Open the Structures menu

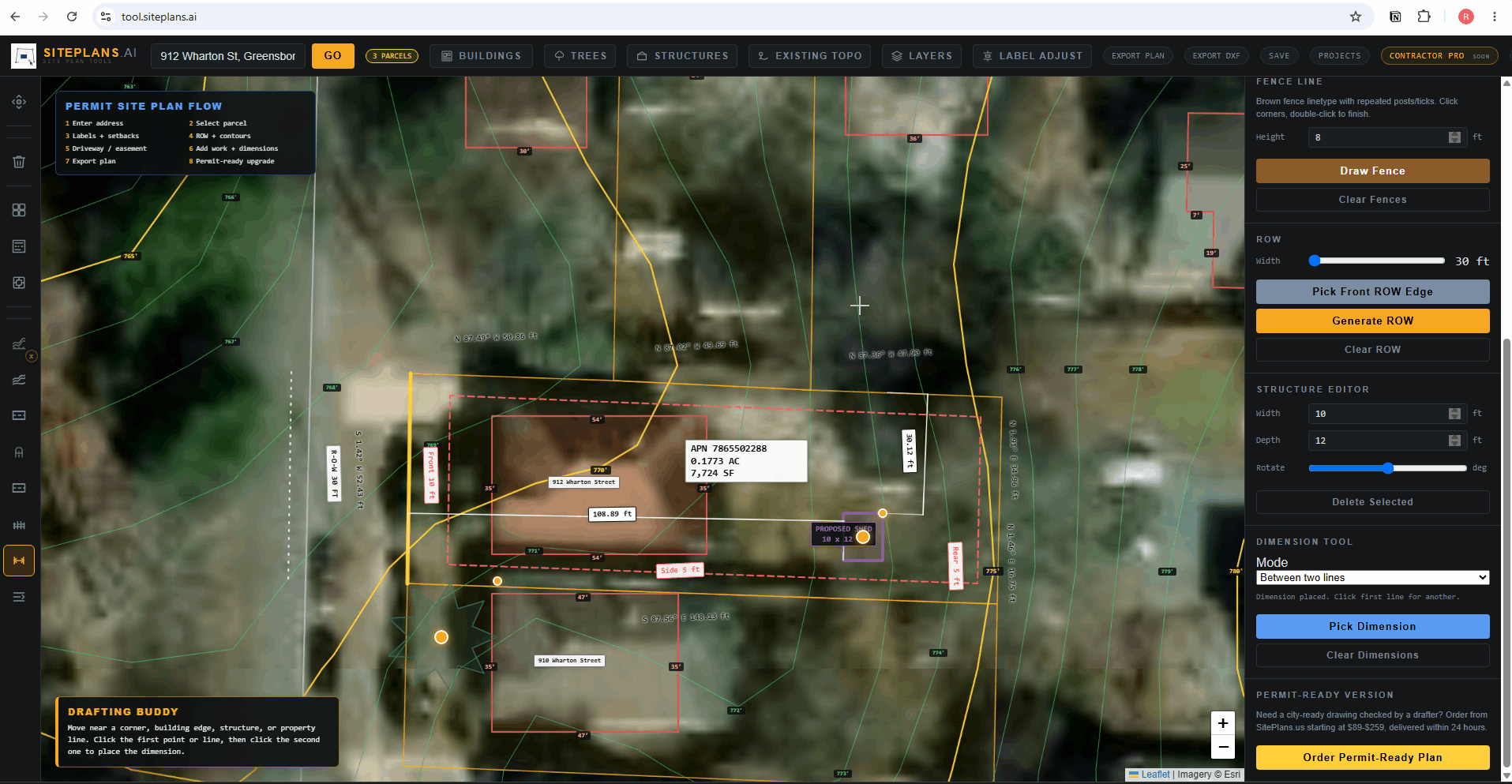tap(682, 56)
